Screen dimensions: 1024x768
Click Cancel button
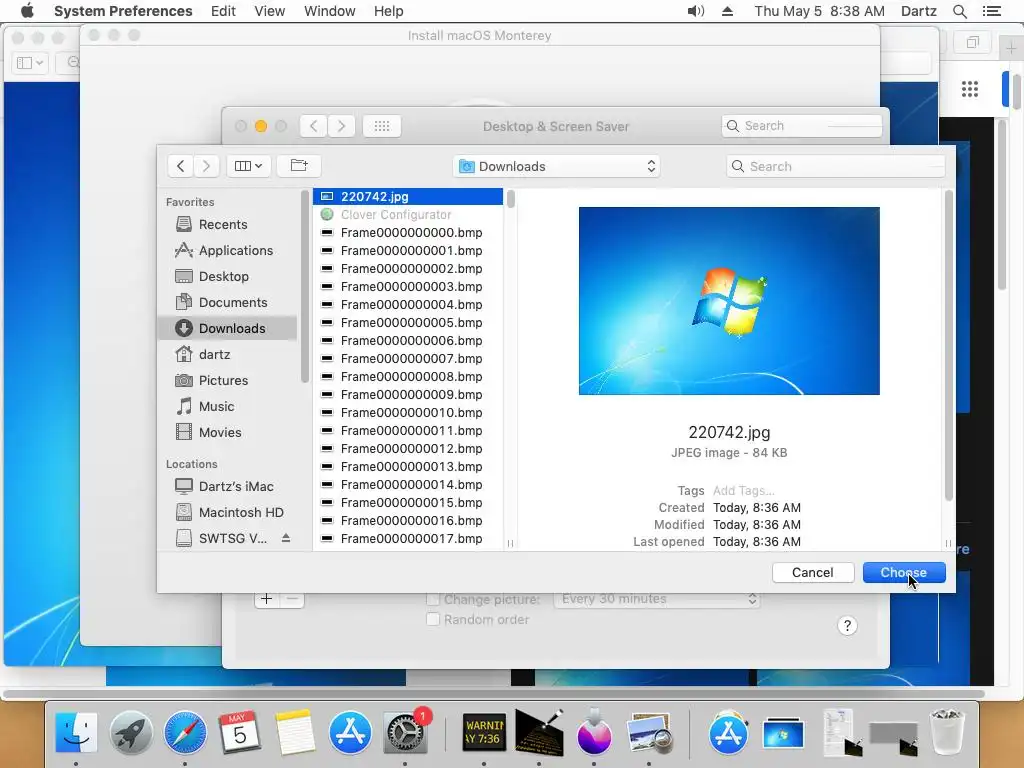click(813, 573)
